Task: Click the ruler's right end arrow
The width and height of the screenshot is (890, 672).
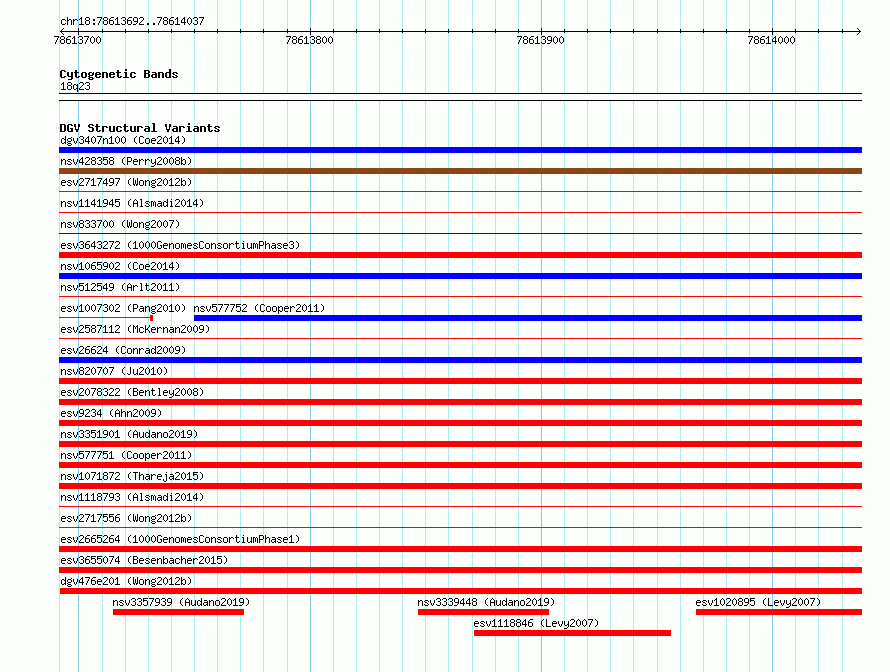Action: (x=859, y=31)
